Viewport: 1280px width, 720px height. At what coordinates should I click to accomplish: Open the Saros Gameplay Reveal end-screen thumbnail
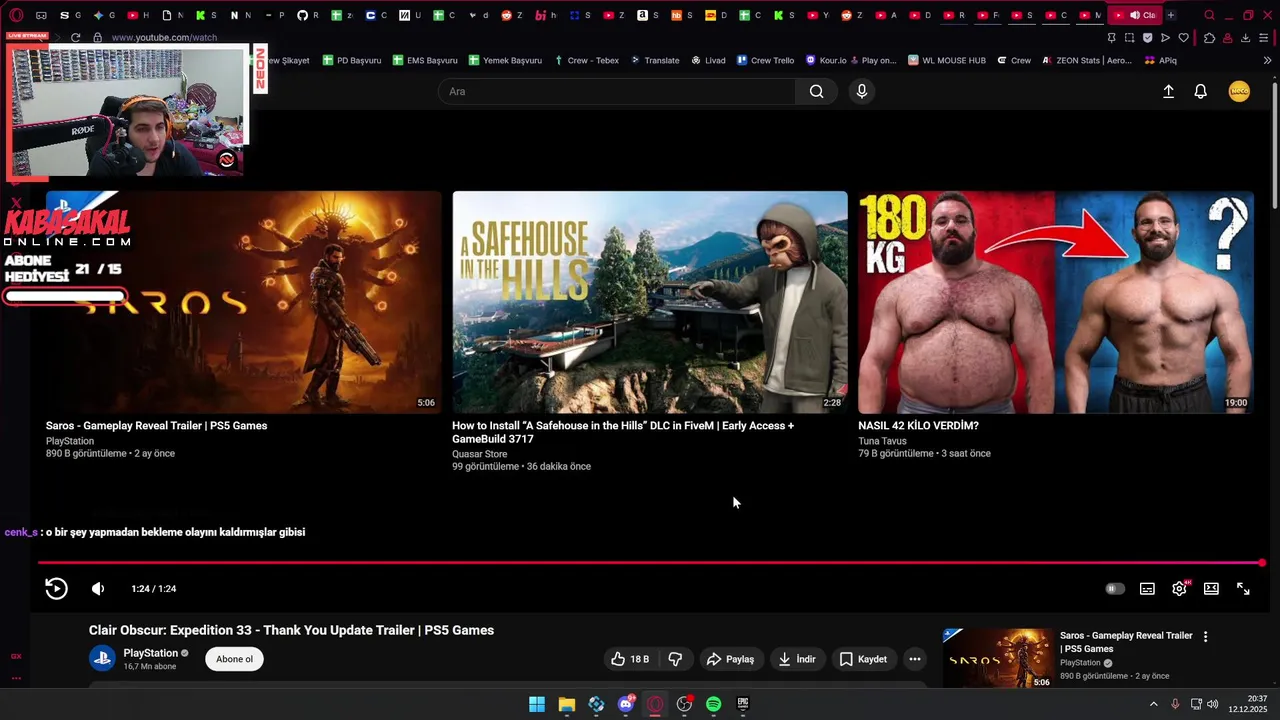point(244,302)
